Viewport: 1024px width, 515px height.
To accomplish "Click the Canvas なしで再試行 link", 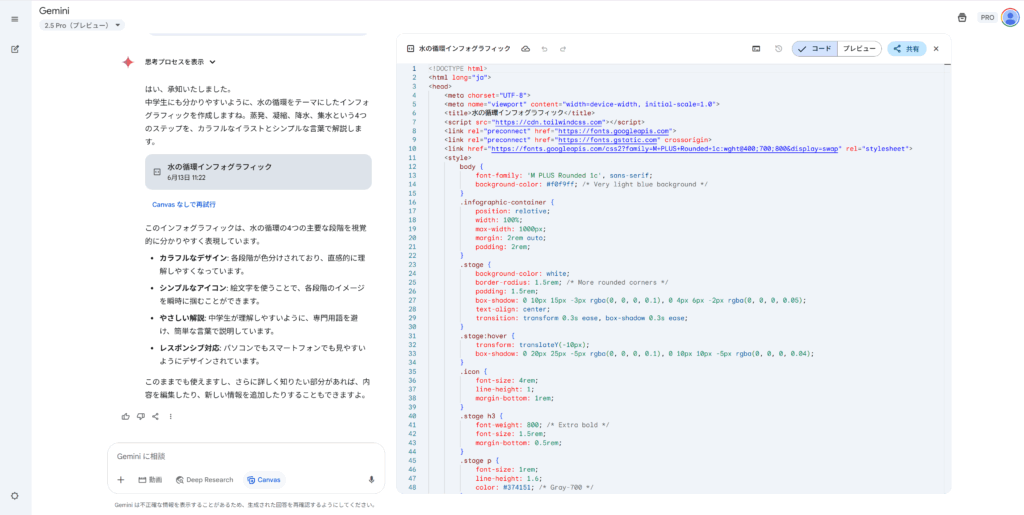I will coord(184,204).
